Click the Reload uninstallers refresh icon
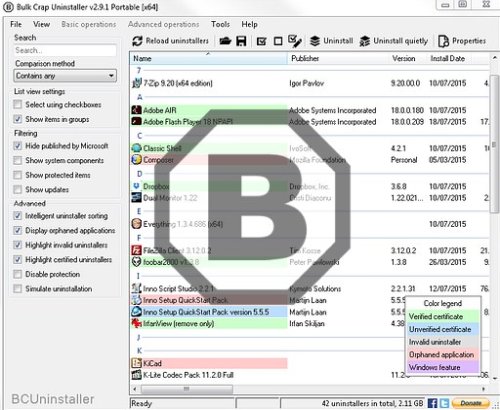 [137, 41]
